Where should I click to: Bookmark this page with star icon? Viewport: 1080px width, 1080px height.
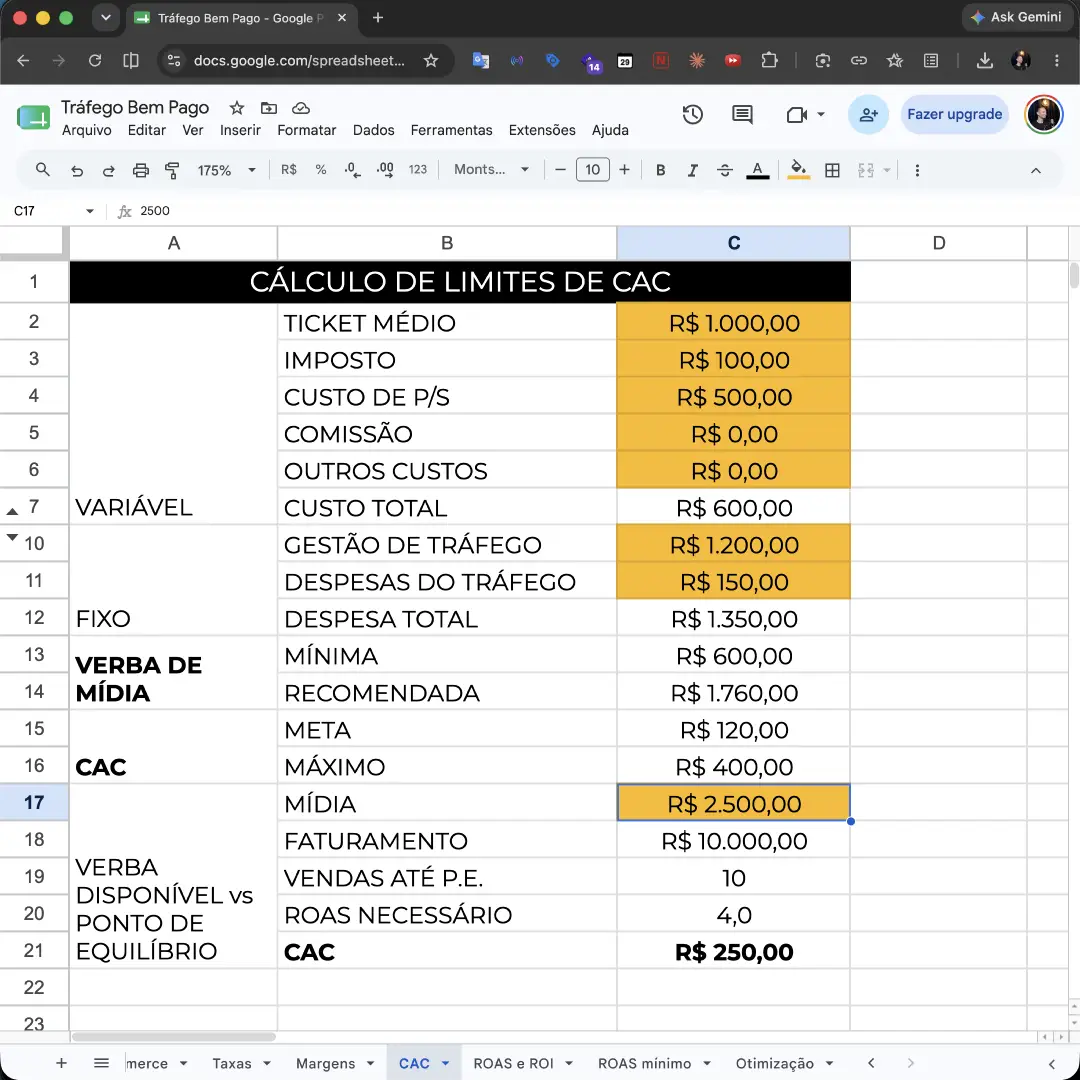pyautogui.click(x=430, y=61)
